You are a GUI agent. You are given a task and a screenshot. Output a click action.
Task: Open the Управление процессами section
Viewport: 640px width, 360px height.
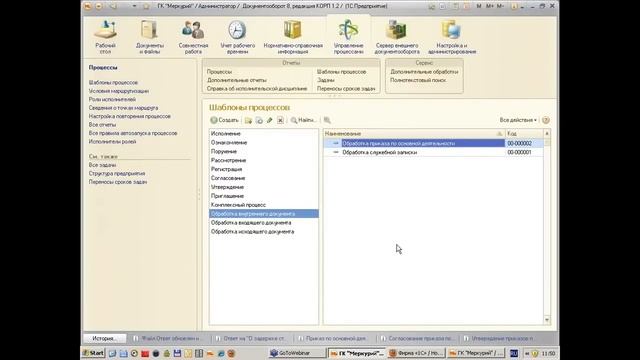click(349, 37)
